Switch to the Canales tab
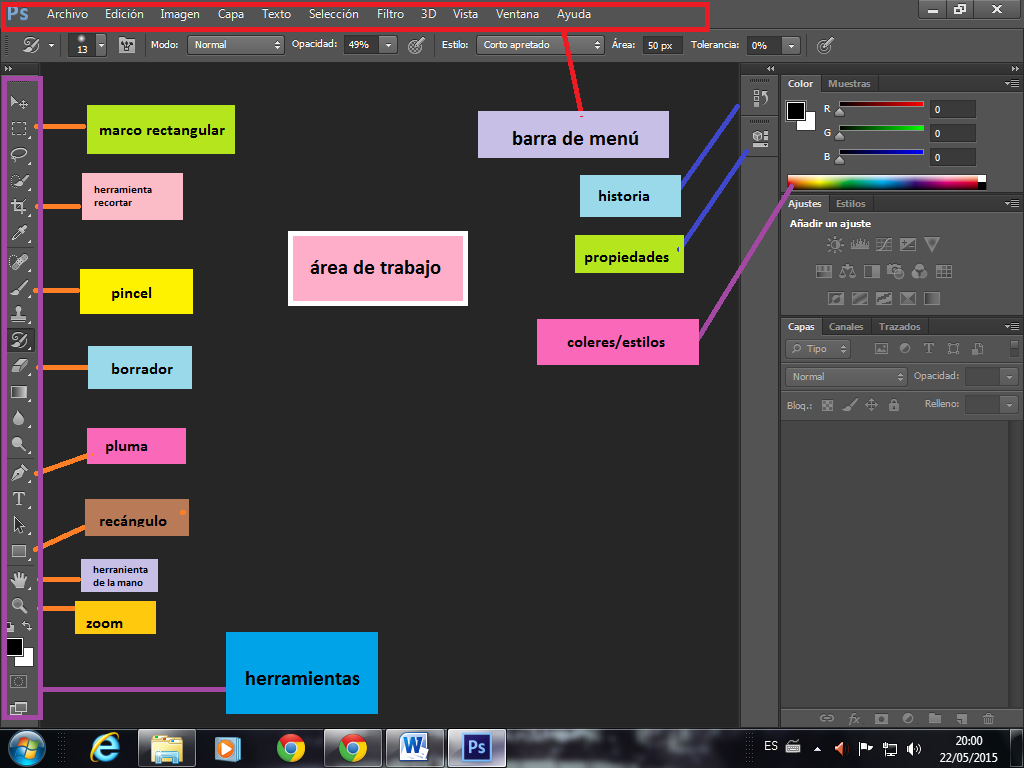This screenshot has width=1024, height=768. click(846, 327)
